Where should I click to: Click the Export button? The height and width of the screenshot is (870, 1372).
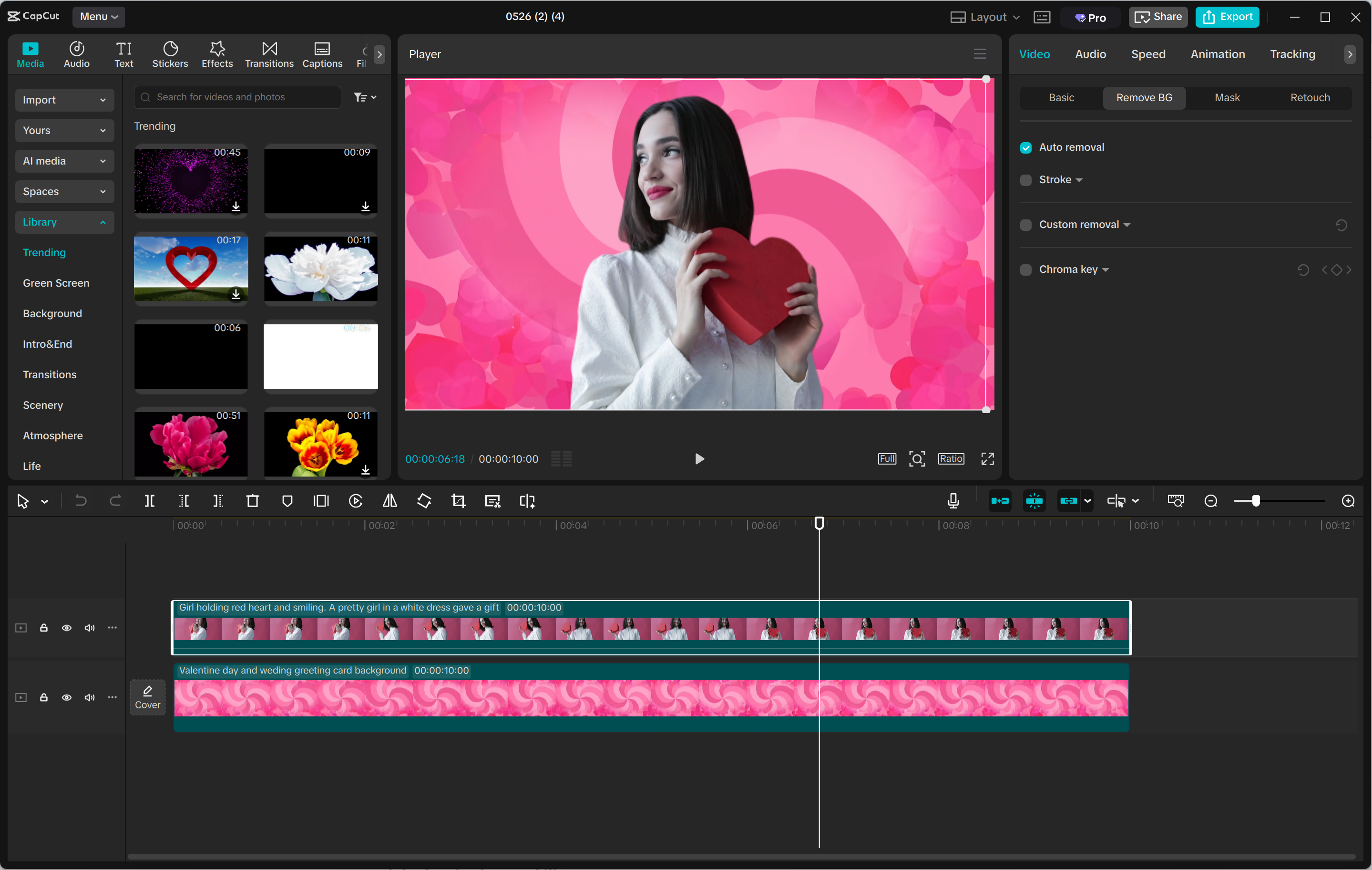tap(1227, 17)
